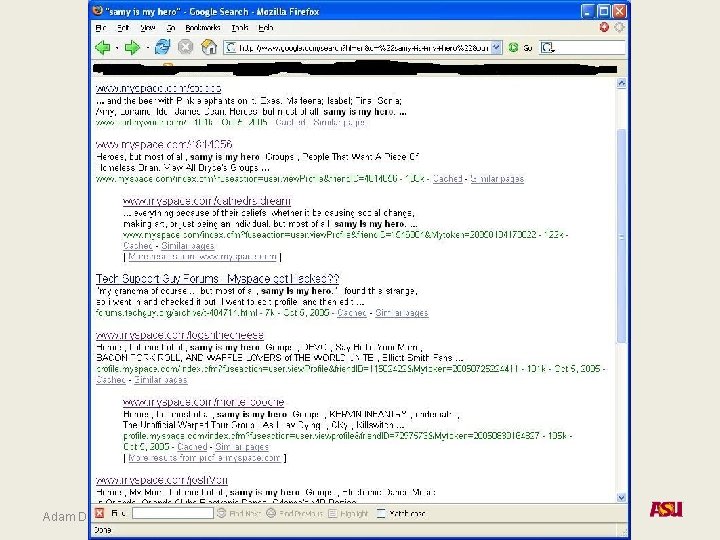
Task: Expand the URL address bar dropdown
Action: point(496,47)
